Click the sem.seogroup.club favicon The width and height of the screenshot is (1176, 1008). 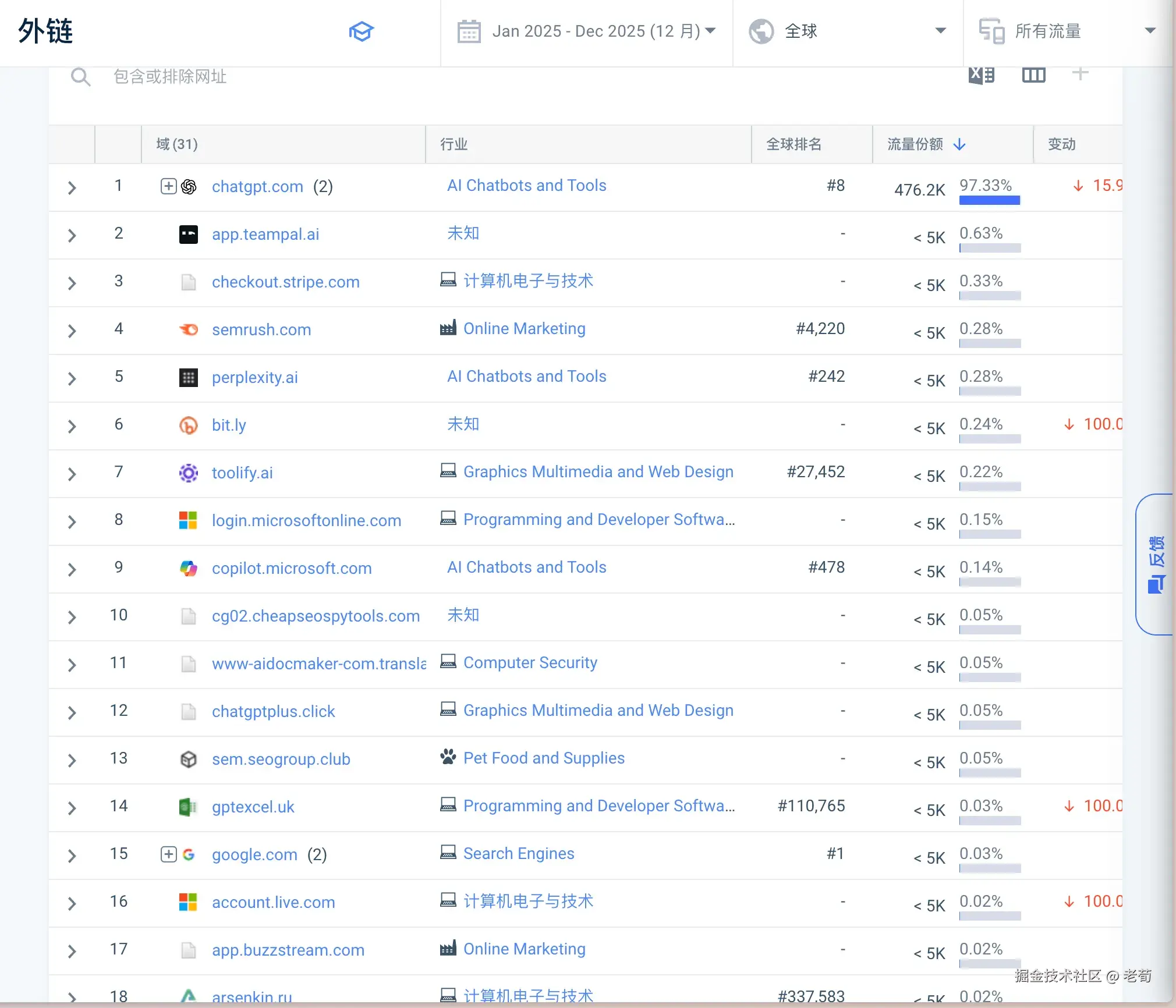[x=189, y=759]
